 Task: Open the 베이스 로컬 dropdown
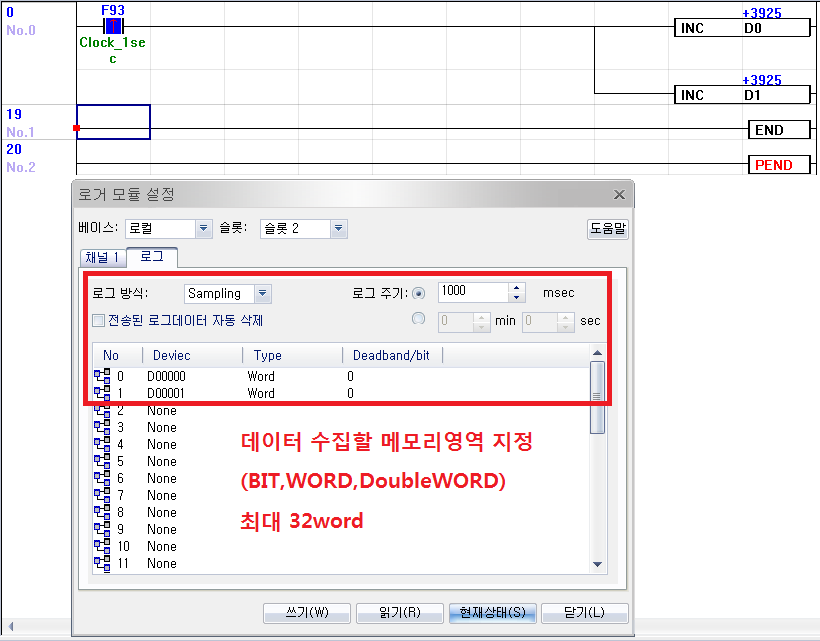pyautogui.click(x=203, y=228)
